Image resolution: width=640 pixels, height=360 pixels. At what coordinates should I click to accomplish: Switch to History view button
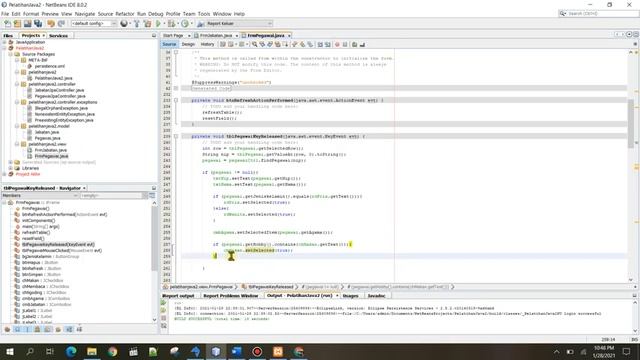(x=207, y=44)
